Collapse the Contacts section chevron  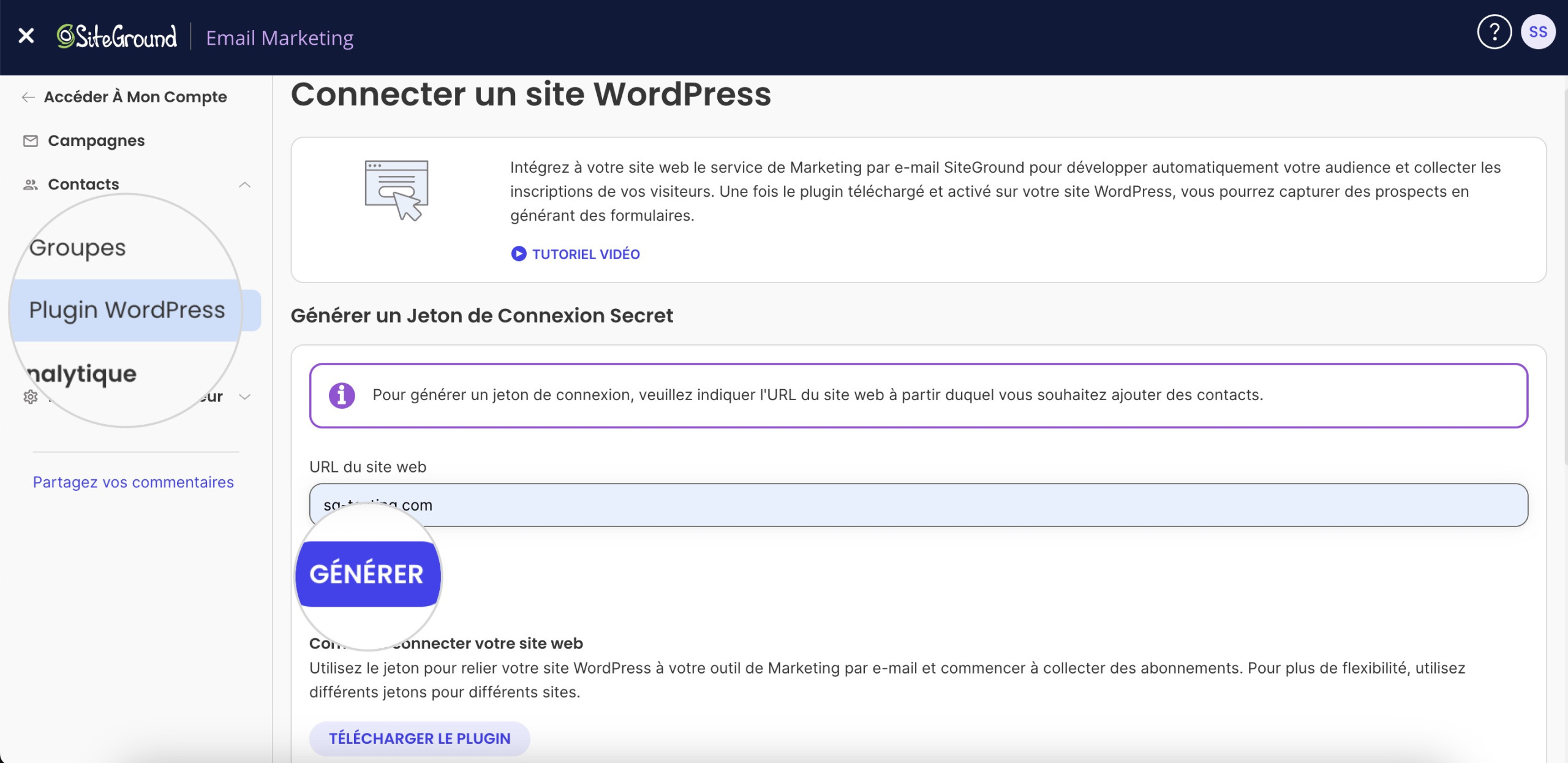(245, 184)
